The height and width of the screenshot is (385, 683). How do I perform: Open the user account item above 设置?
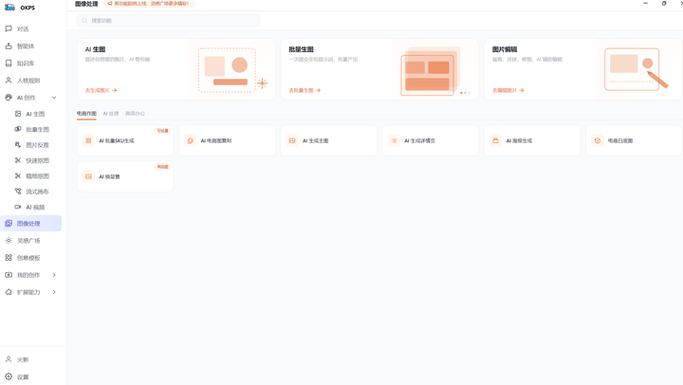coord(17,359)
